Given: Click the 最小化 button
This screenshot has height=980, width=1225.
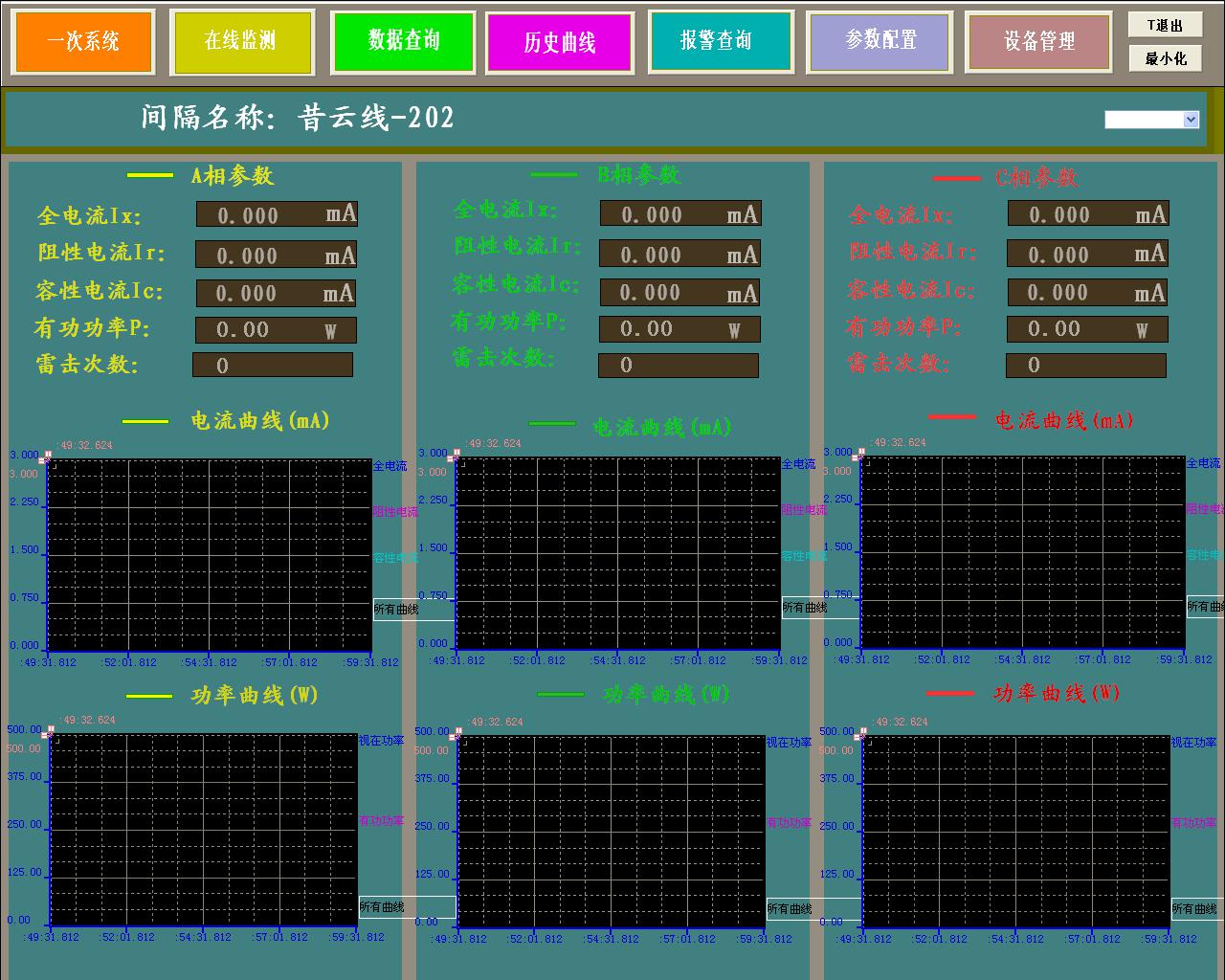Looking at the screenshot, I should (1165, 58).
